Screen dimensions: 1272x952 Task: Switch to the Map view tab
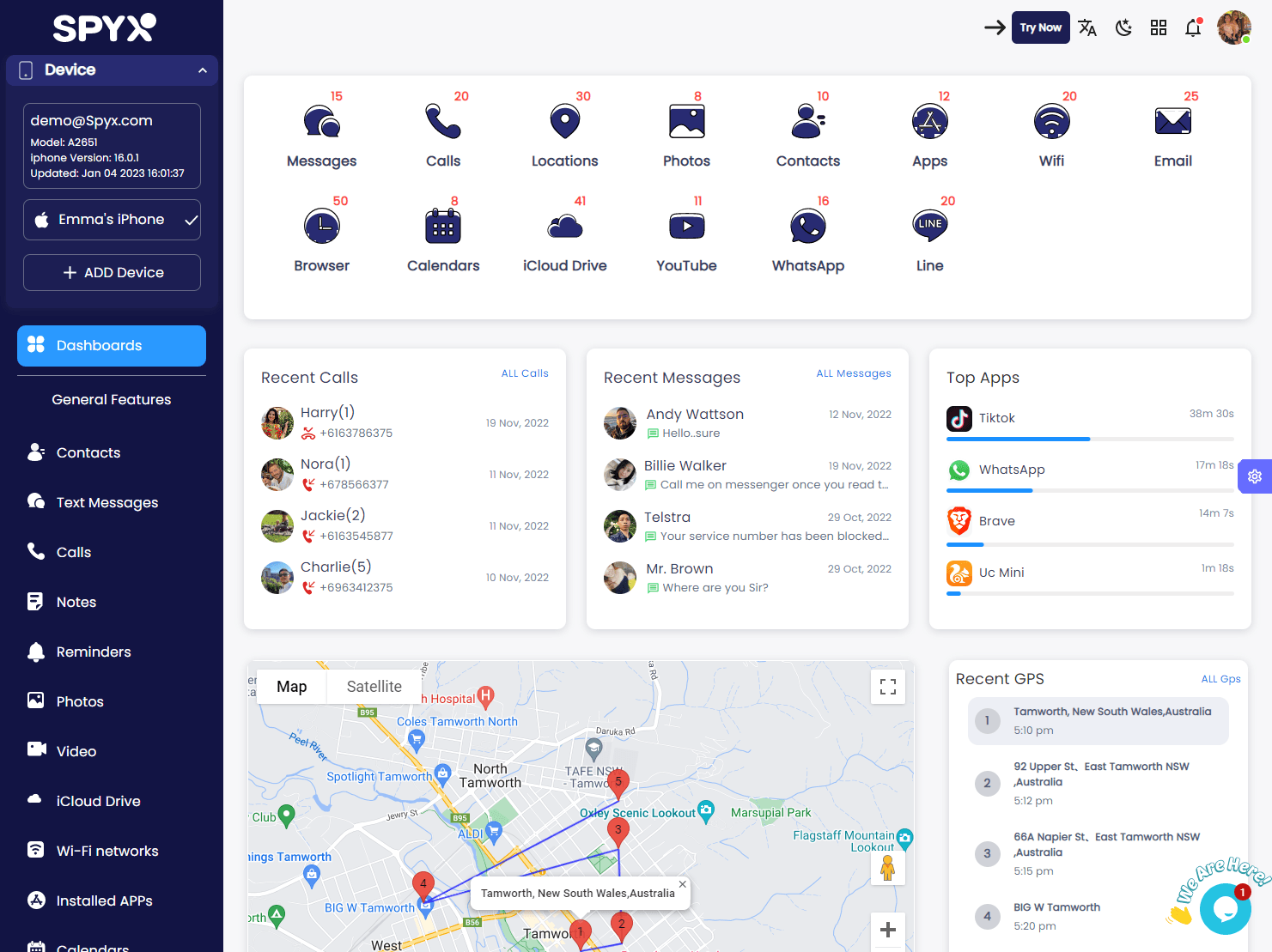pos(292,687)
